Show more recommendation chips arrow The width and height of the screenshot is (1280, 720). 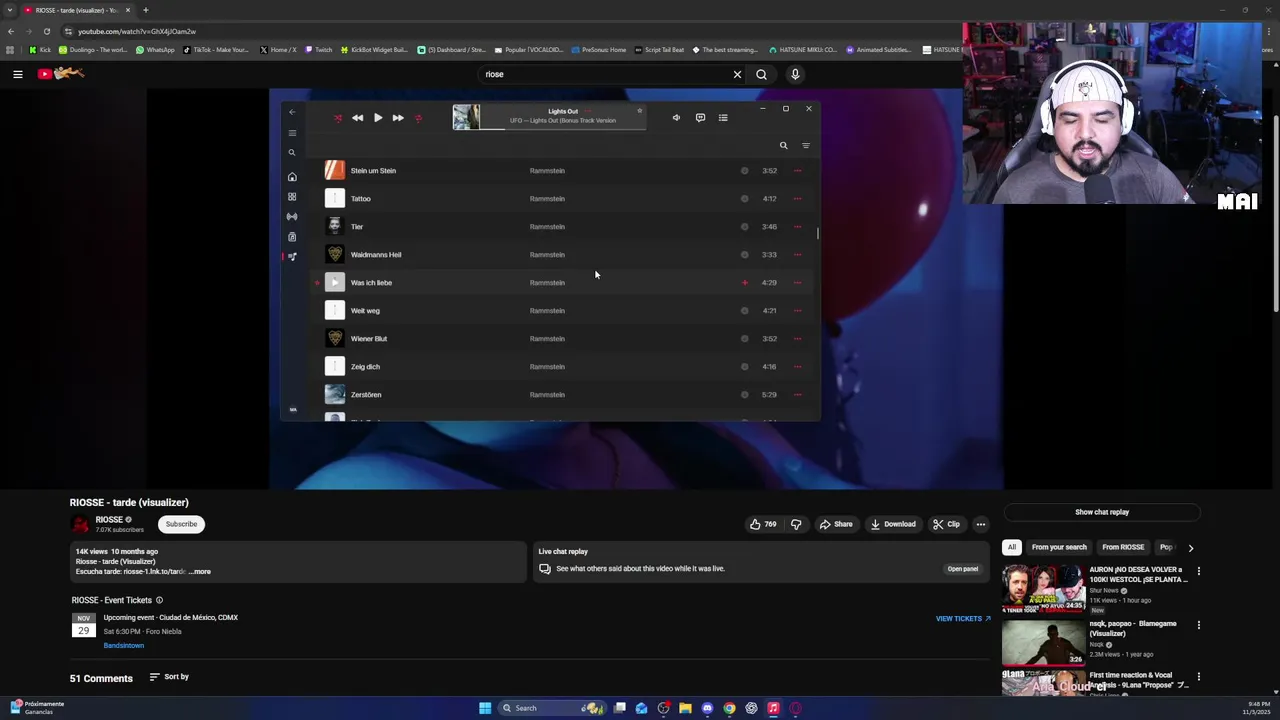(x=1190, y=548)
